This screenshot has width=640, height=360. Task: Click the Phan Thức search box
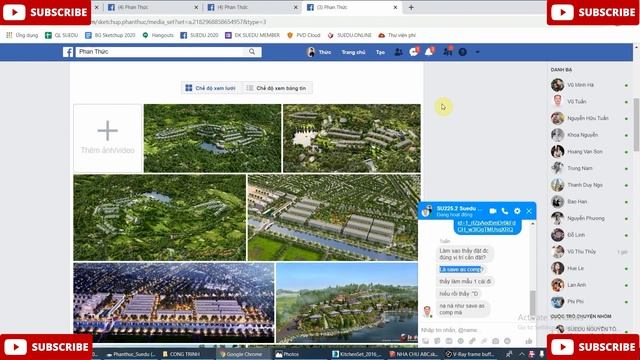coord(161,52)
